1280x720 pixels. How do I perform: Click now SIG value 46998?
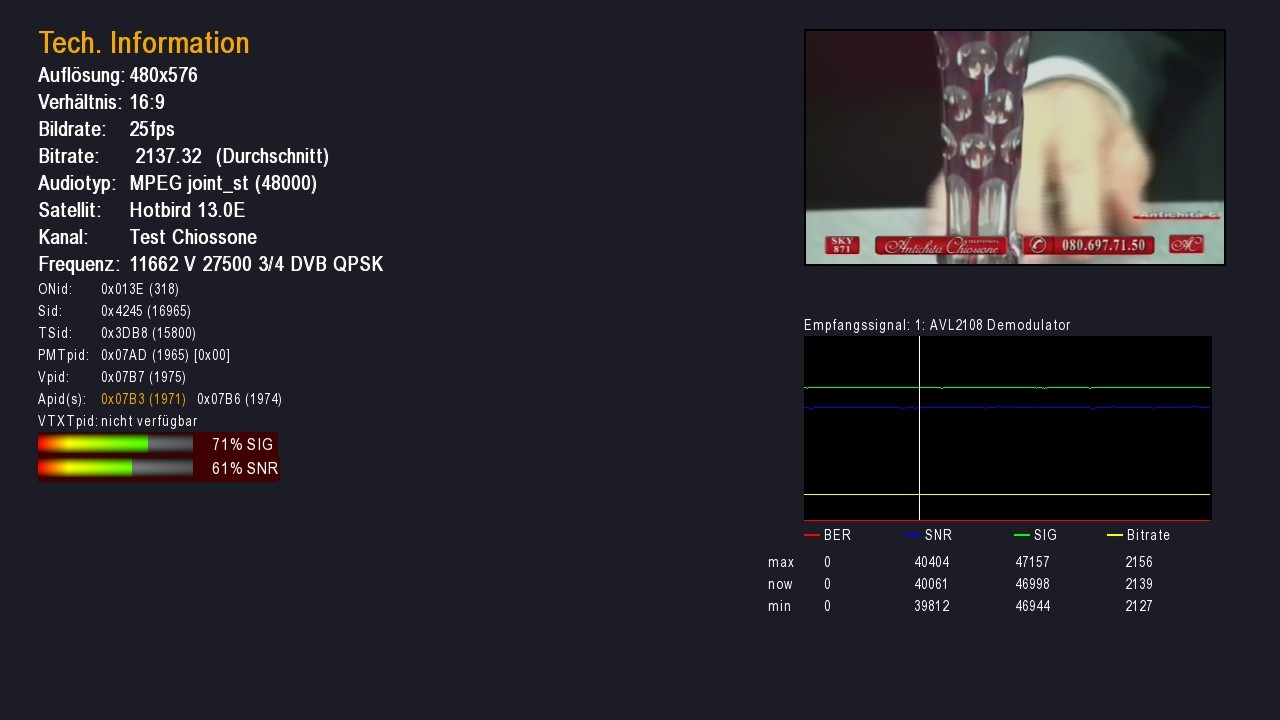tap(1033, 584)
